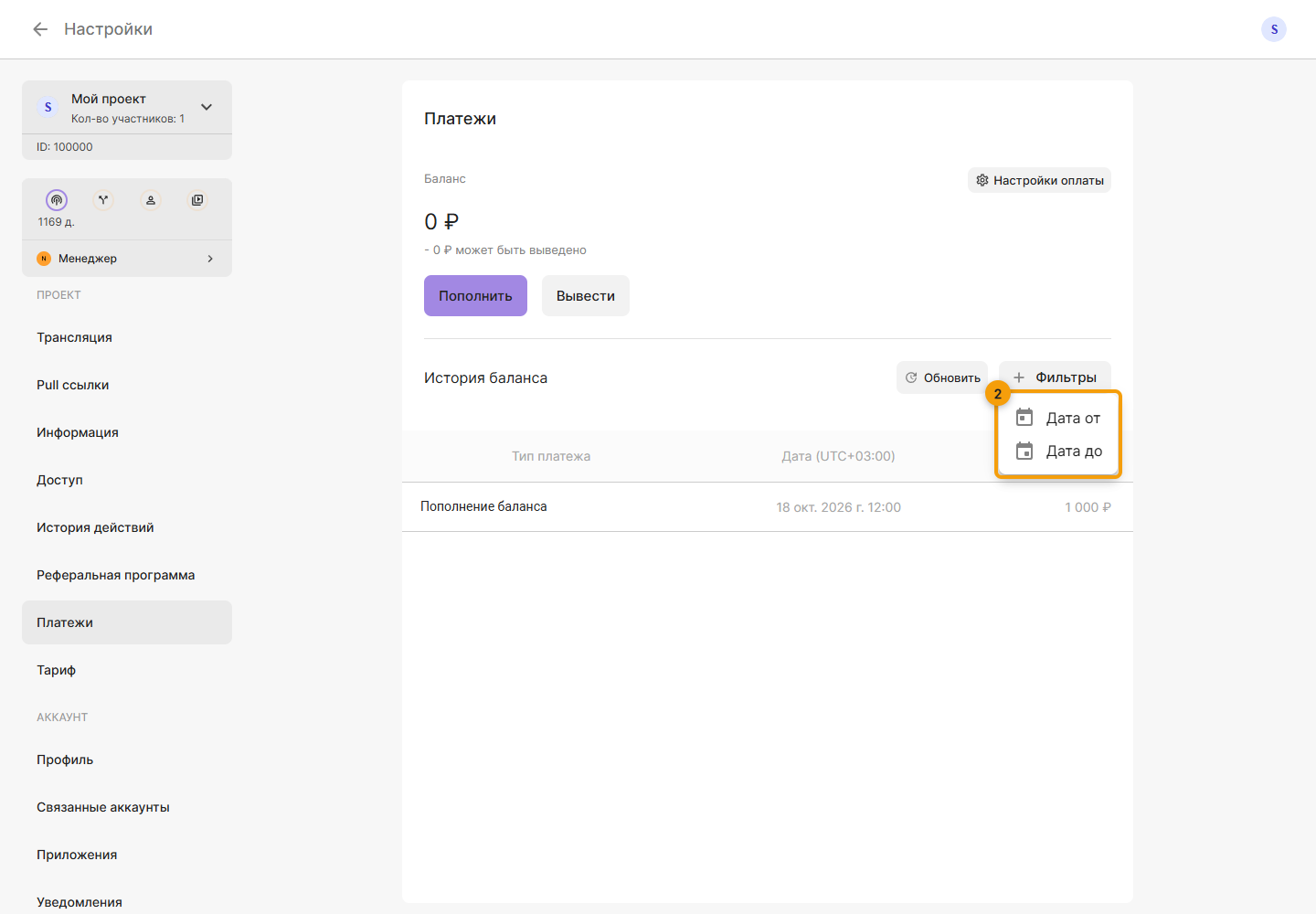Go to Профиль account settings
This screenshot has height=914, width=1316.
[127, 760]
